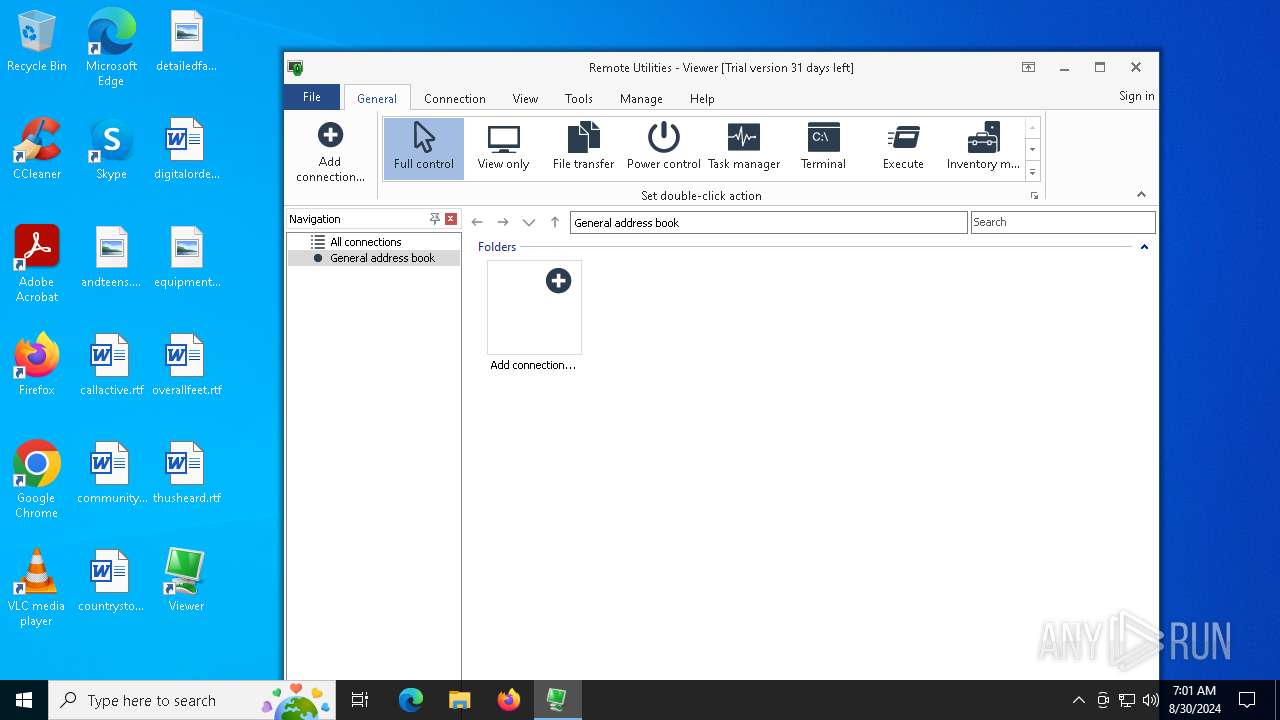
Task: Open VLC media player desktop shortcut
Action: (x=37, y=588)
